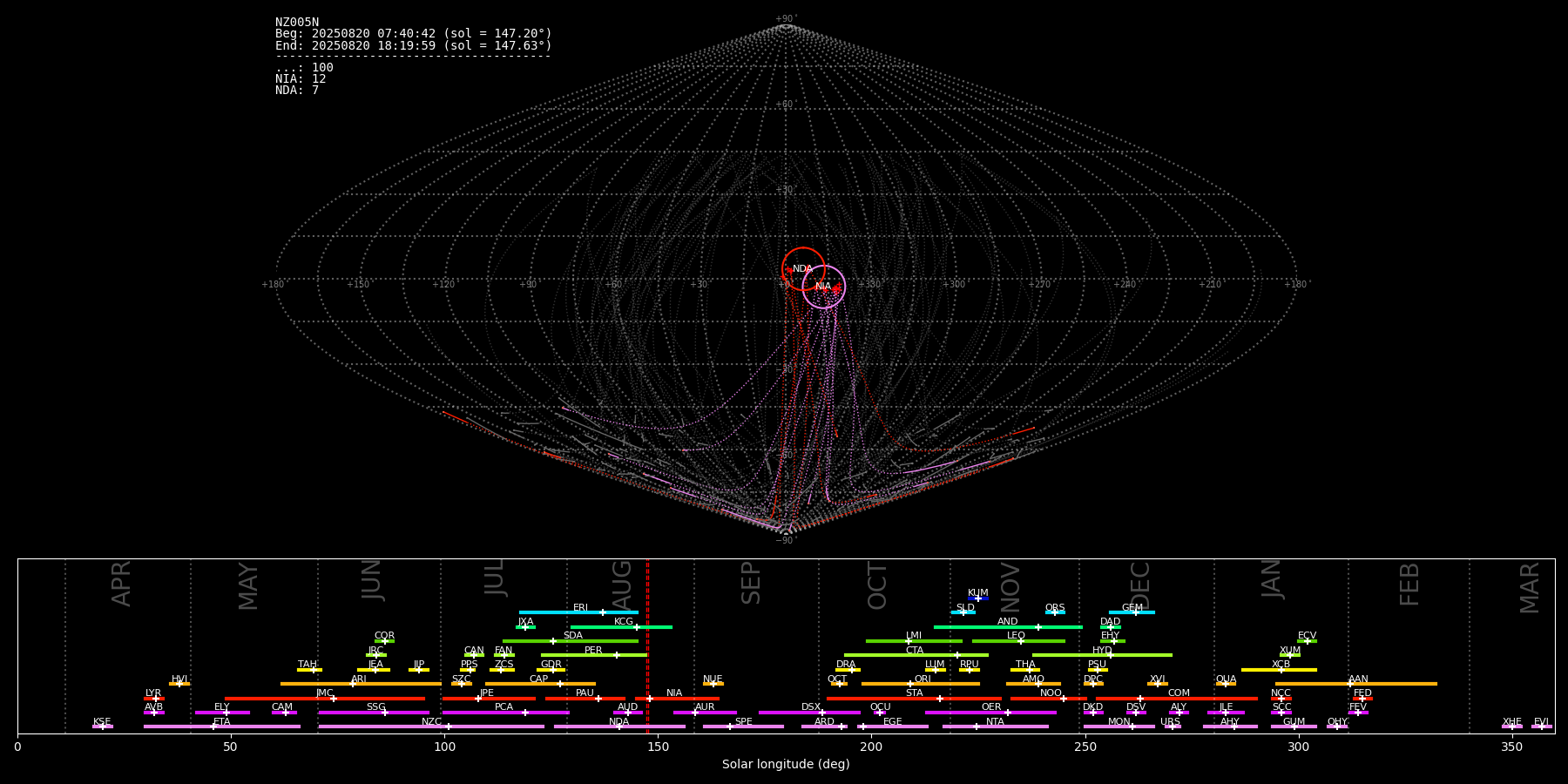Click the NUE shower label
This screenshot has width=1568, height=784.
tap(713, 679)
